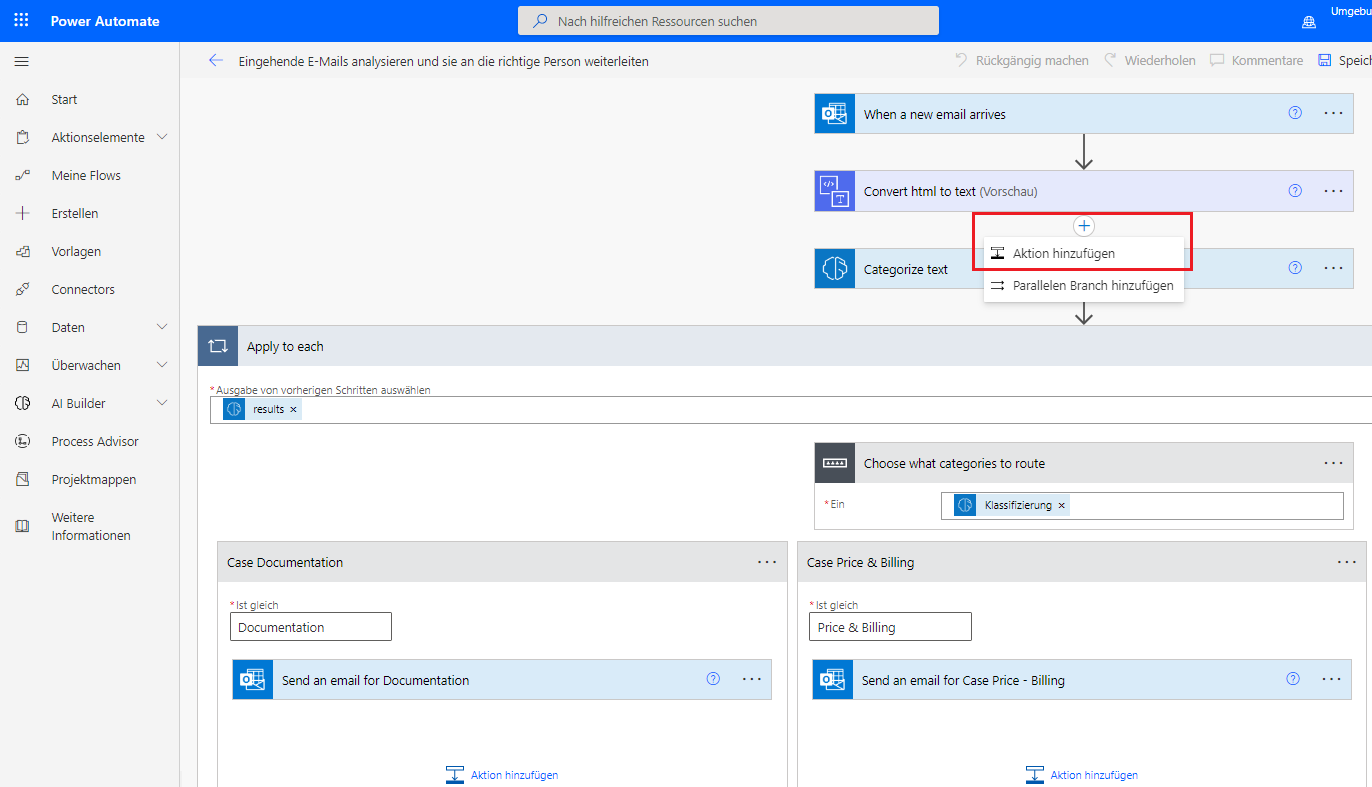Click the Power Automate title
Image resolution: width=1372 pixels, height=787 pixels.
(105, 21)
